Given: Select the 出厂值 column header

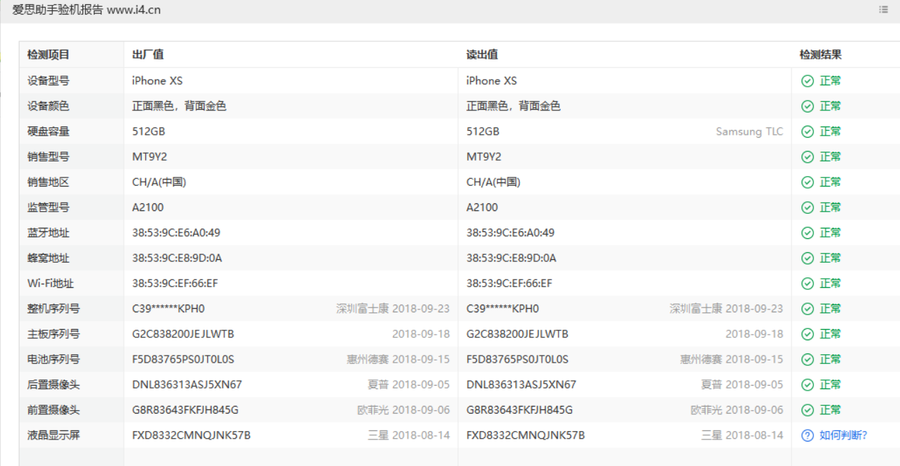Looking at the screenshot, I should [x=148, y=55].
